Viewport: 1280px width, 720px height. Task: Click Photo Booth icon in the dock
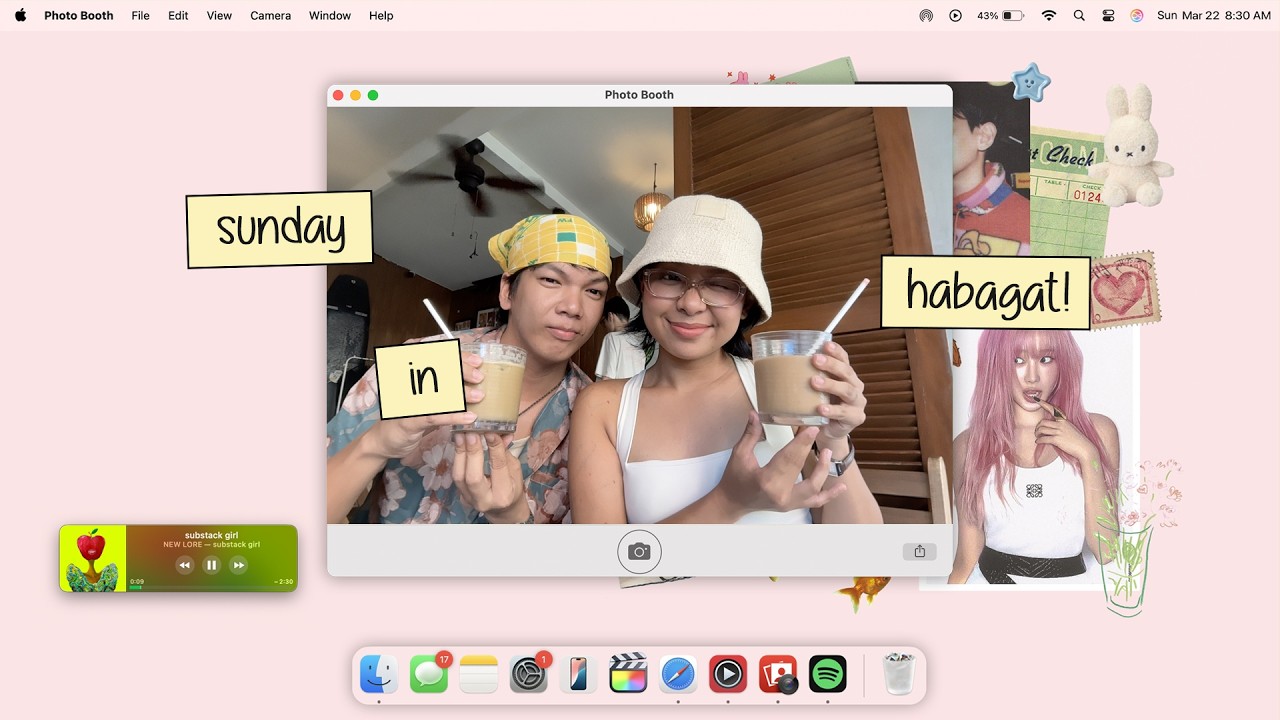(x=778, y=674)
